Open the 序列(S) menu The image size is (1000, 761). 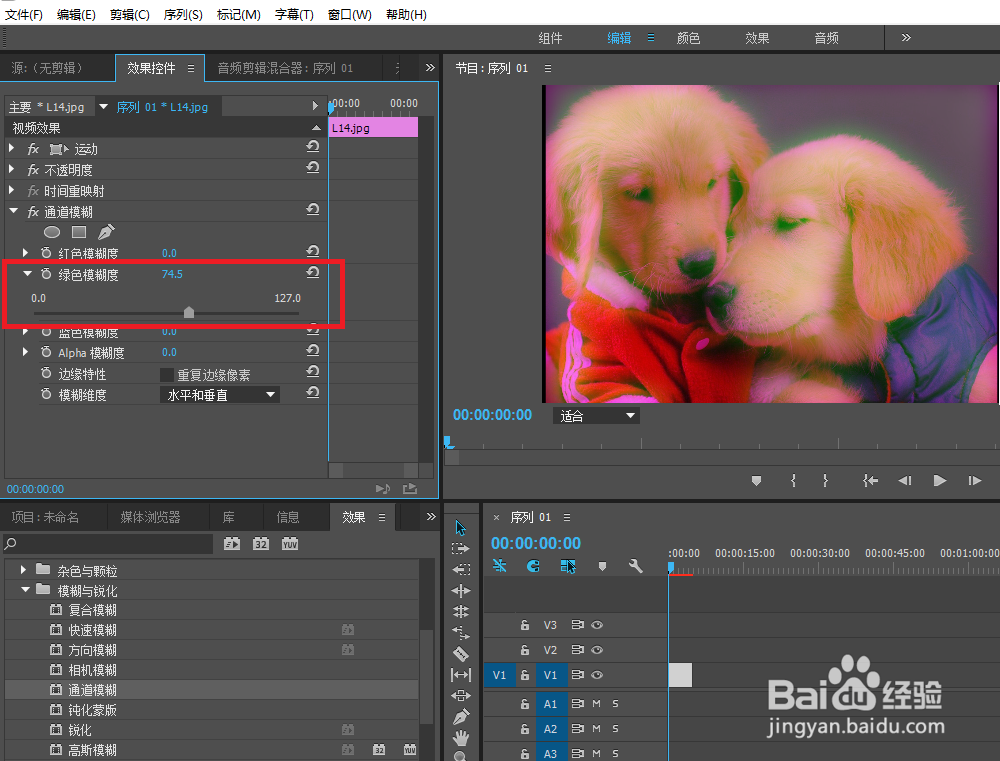[183, 14]
